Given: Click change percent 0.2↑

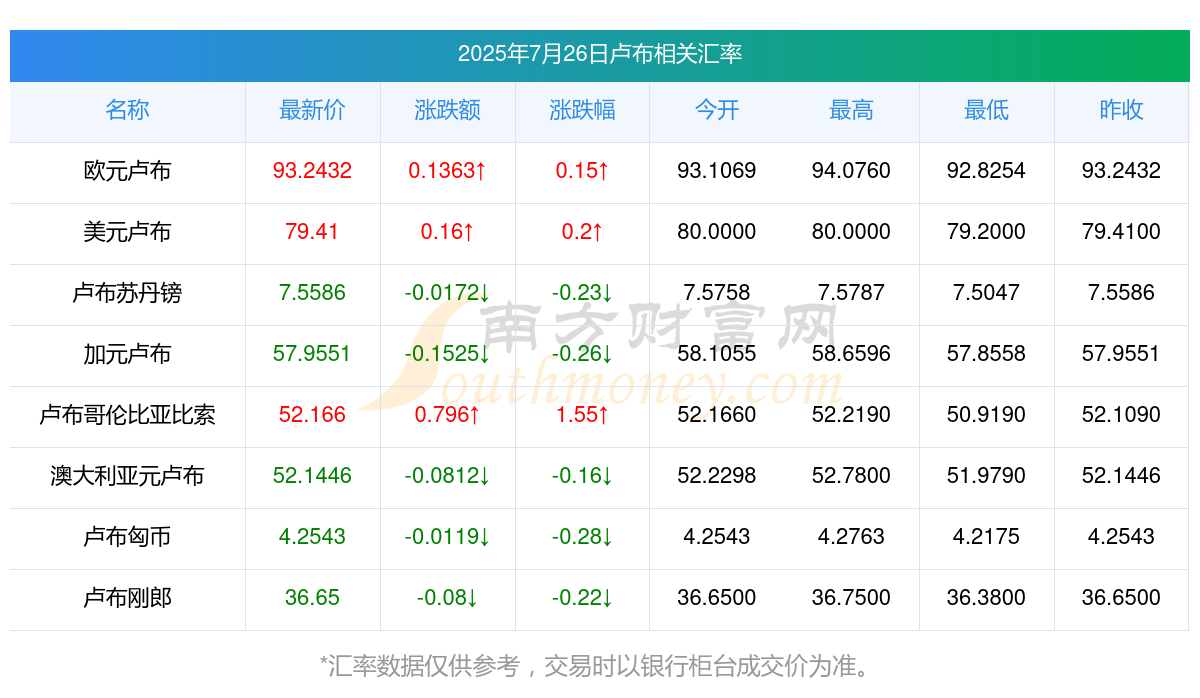Looking at the screenshot, I should (x=582, y=232).
